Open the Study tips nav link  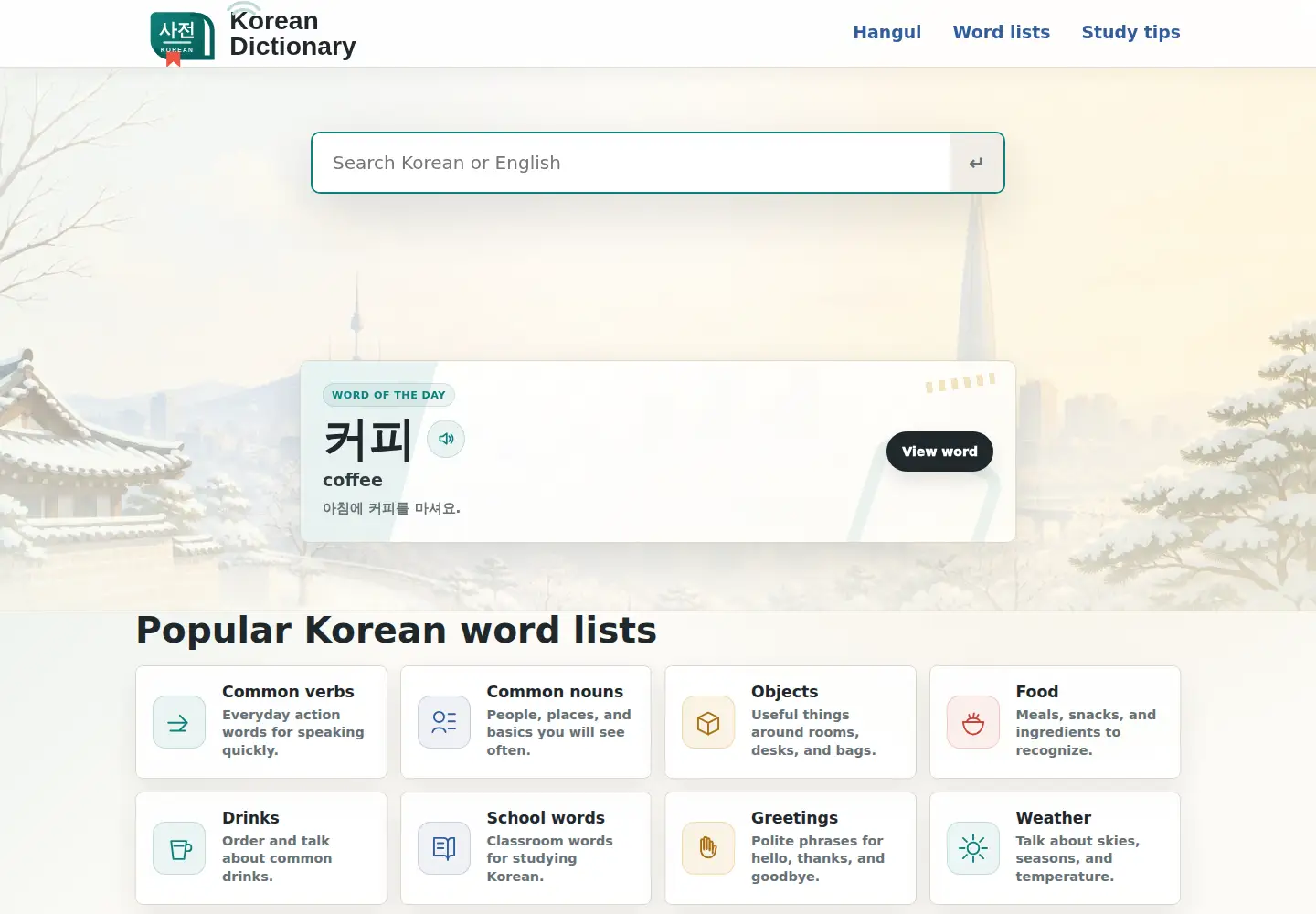(1131, 32)
